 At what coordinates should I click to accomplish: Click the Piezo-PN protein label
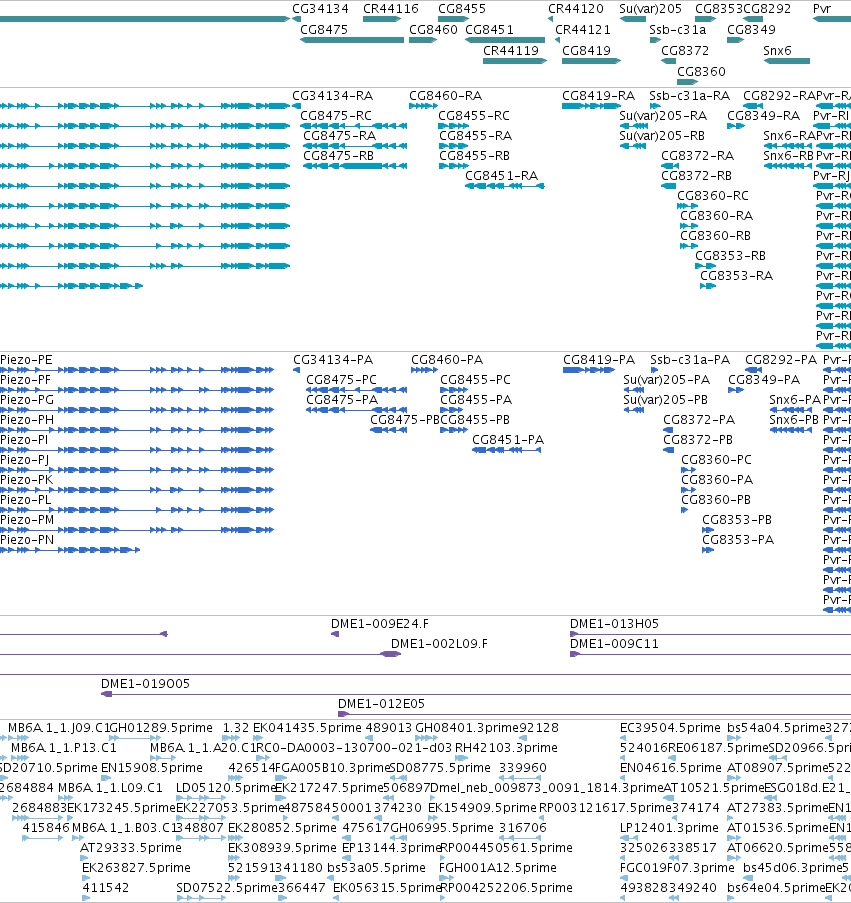click(x=26, y=540)
